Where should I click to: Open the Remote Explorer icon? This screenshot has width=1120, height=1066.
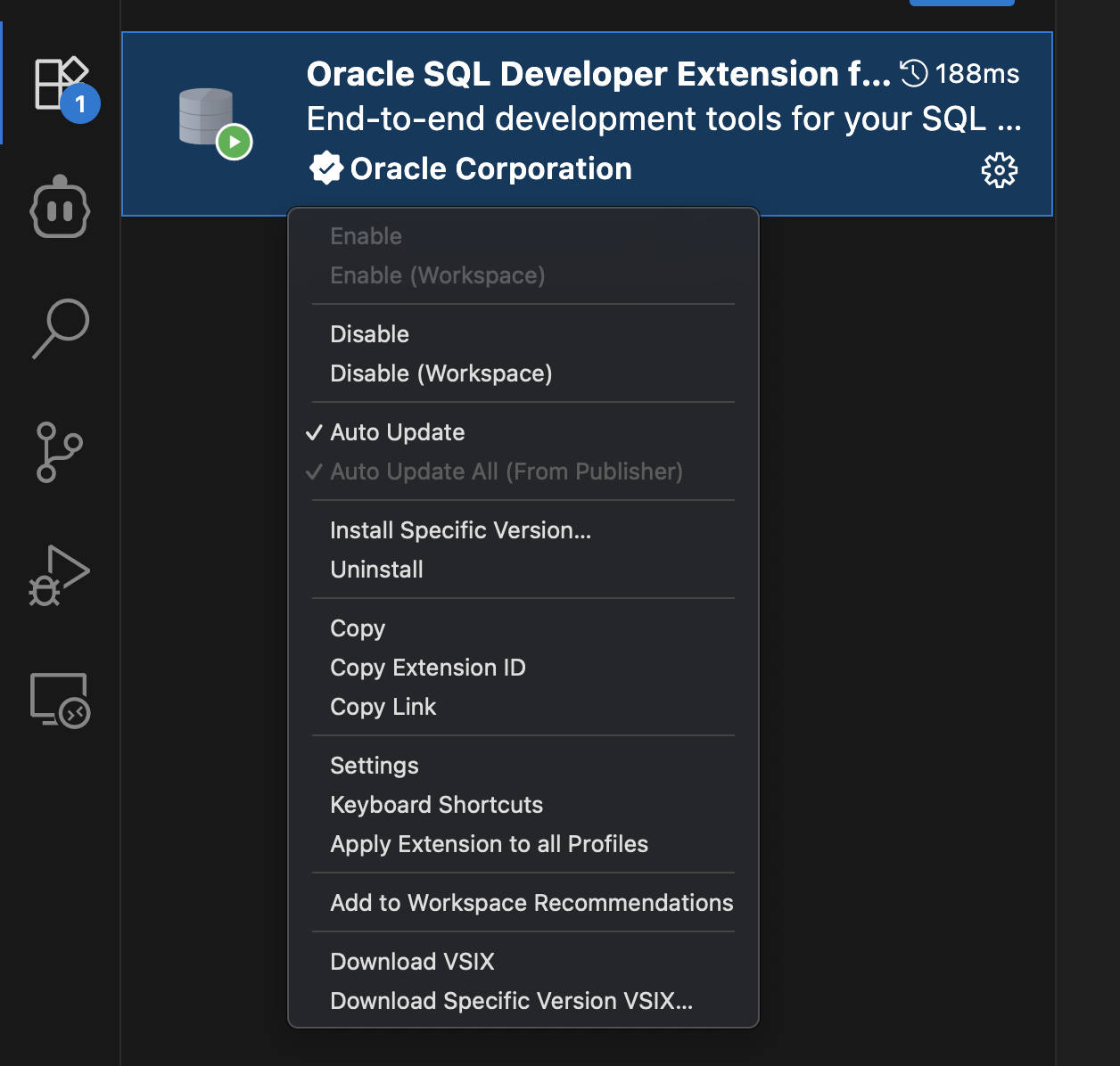pos(60,700)
